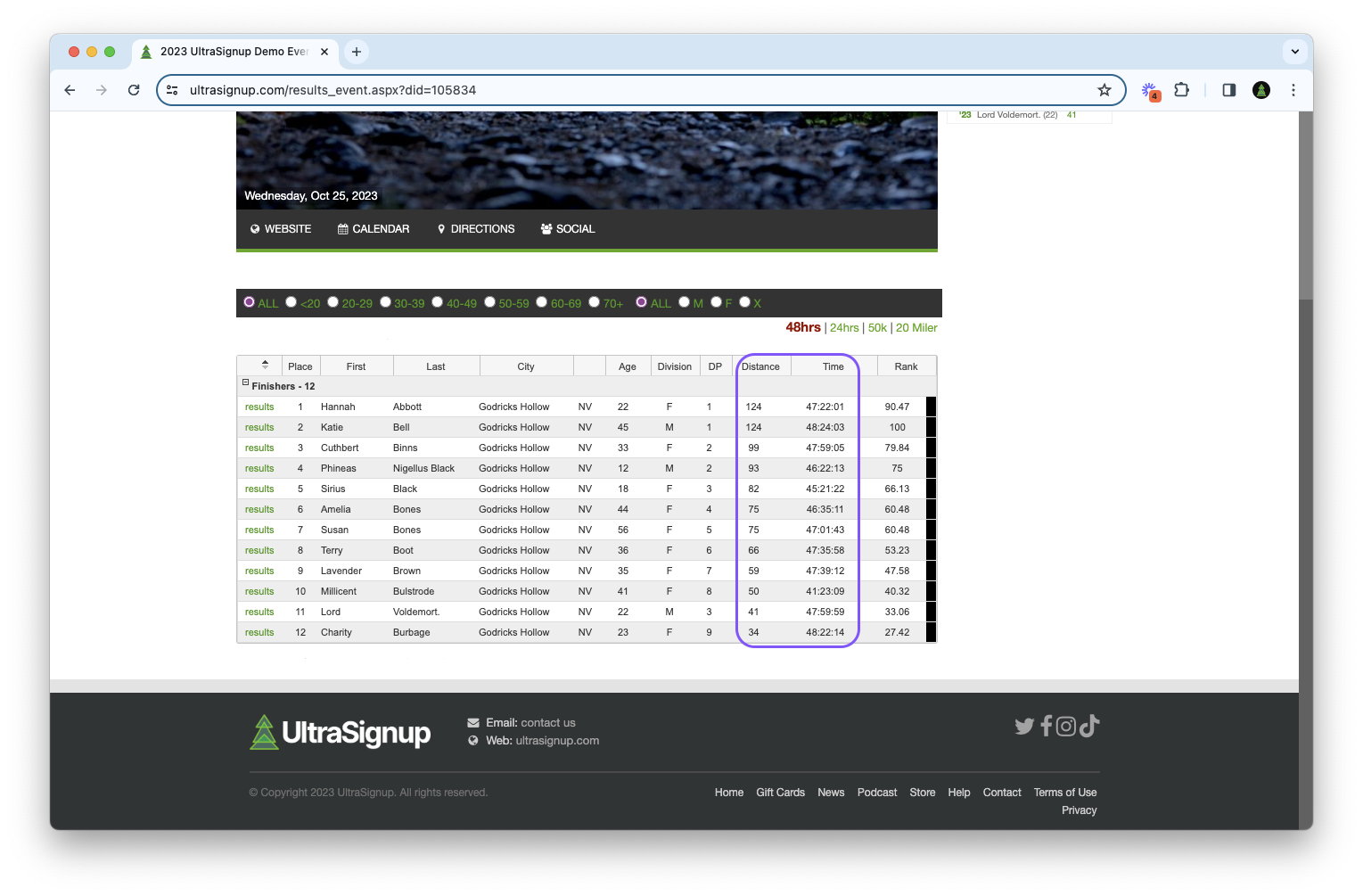Open the Extensions puzzle icon
The height and width of the screenshot is (896, 1363).
(1182, 90)
